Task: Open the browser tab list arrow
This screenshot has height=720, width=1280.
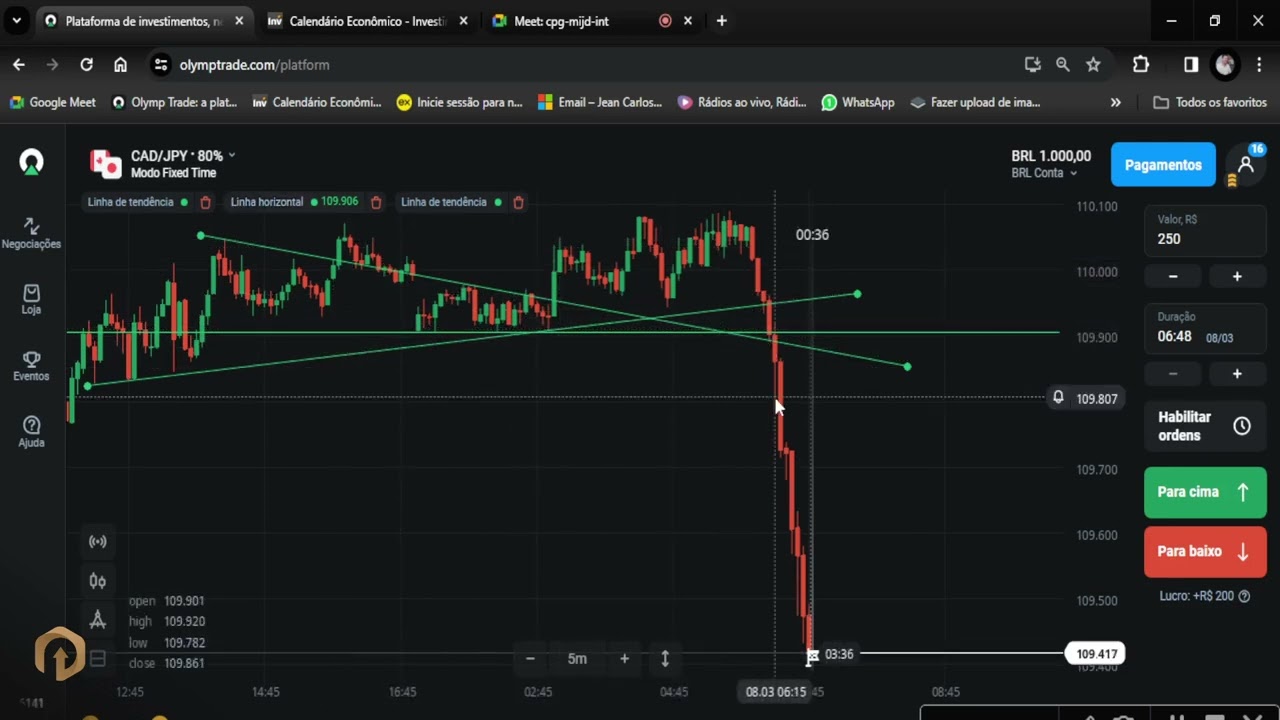Action: (x=16, y=21)
